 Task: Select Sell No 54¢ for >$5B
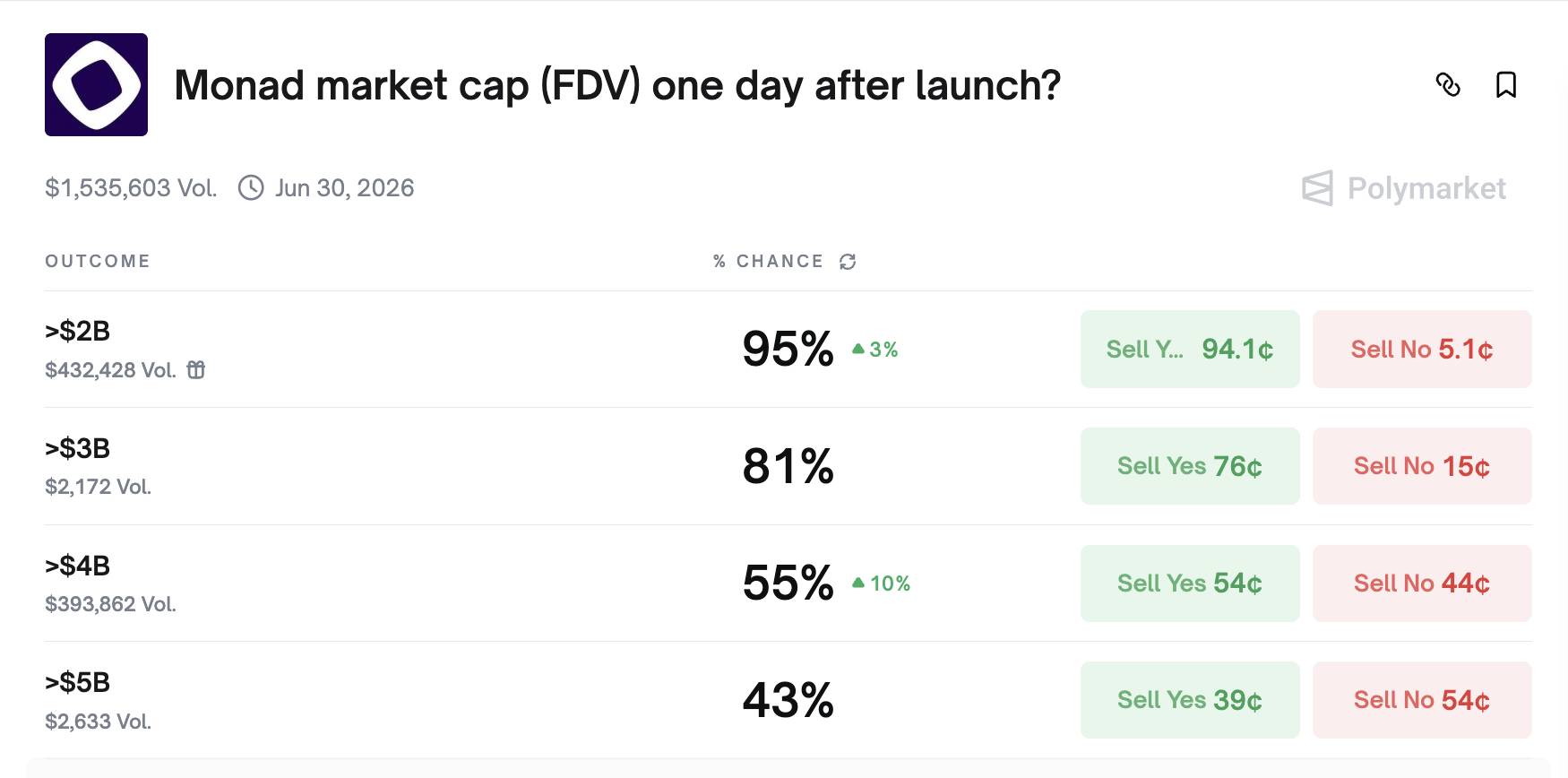pyautogui.click(x=1421, y=700)
